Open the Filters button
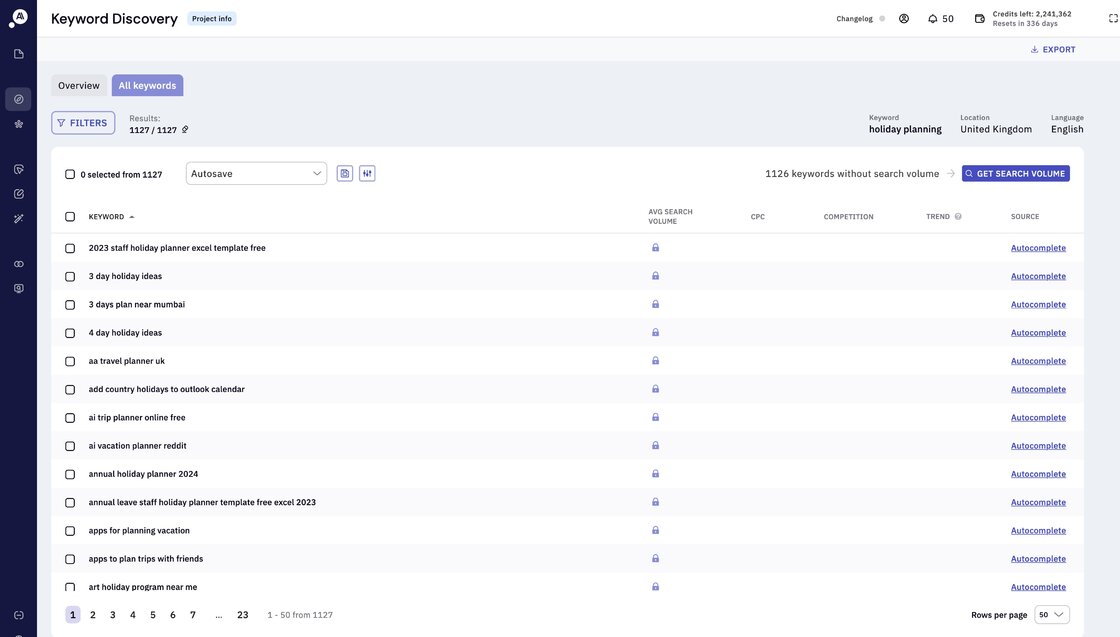Screen dimensions: 1120x637 83,123
